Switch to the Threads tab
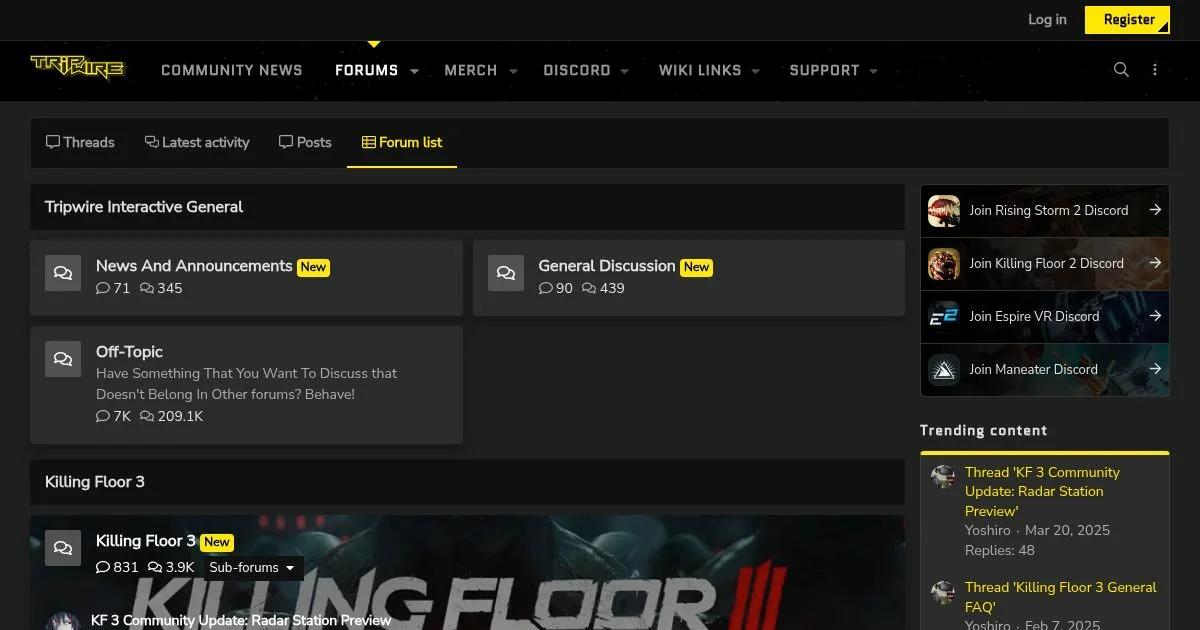Image resolution: width=1200 pixels, height=630 pixels. tap(80, 142)
